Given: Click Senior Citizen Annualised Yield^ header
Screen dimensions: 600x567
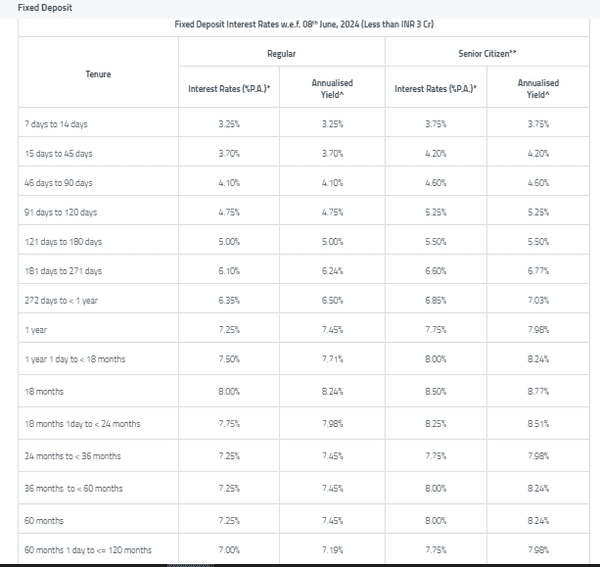Looking at the screenshot, I should [x=538, y=89].
